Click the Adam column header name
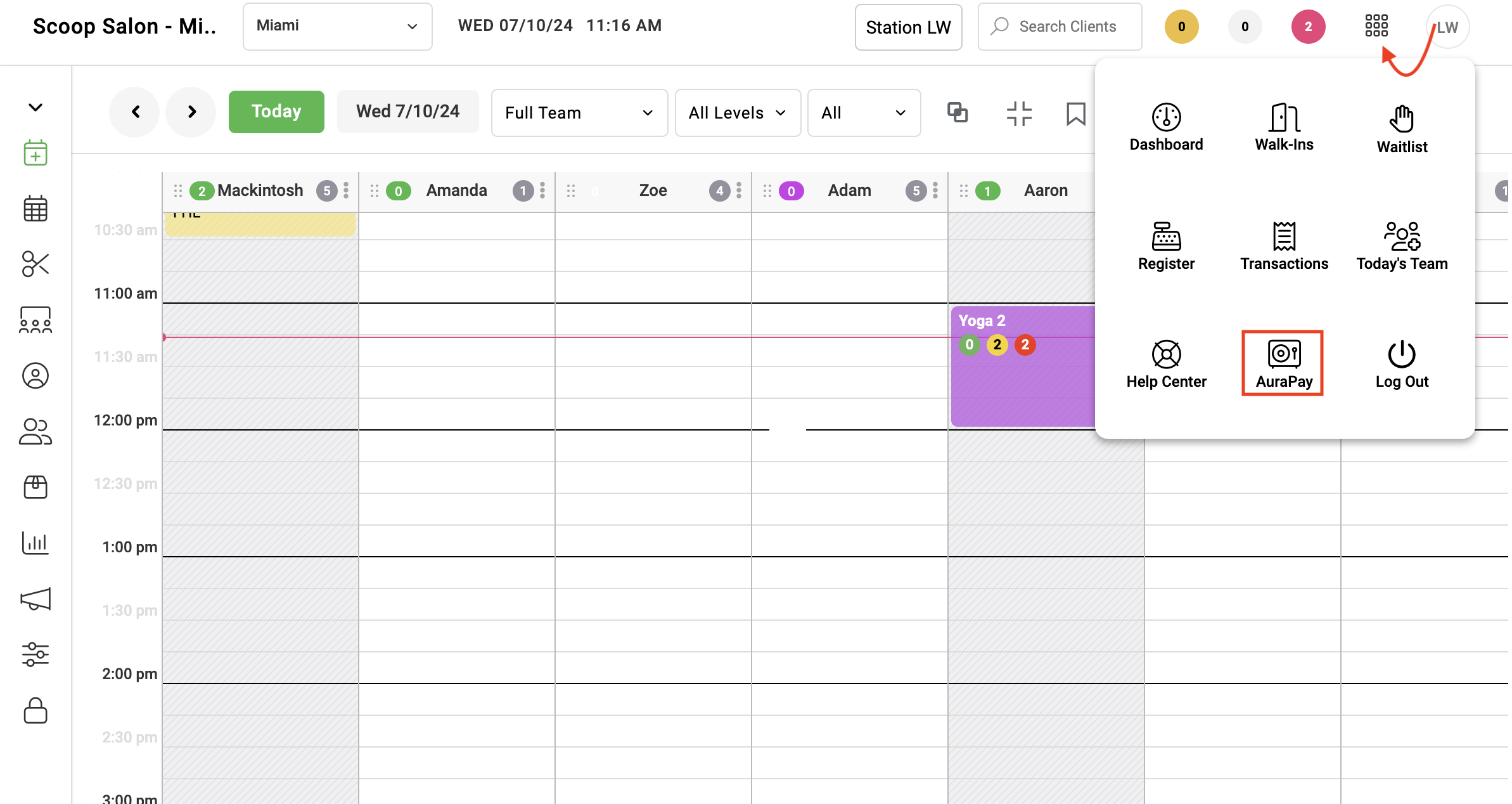This screenshot has height=804, width=1512. coord(849,190)
